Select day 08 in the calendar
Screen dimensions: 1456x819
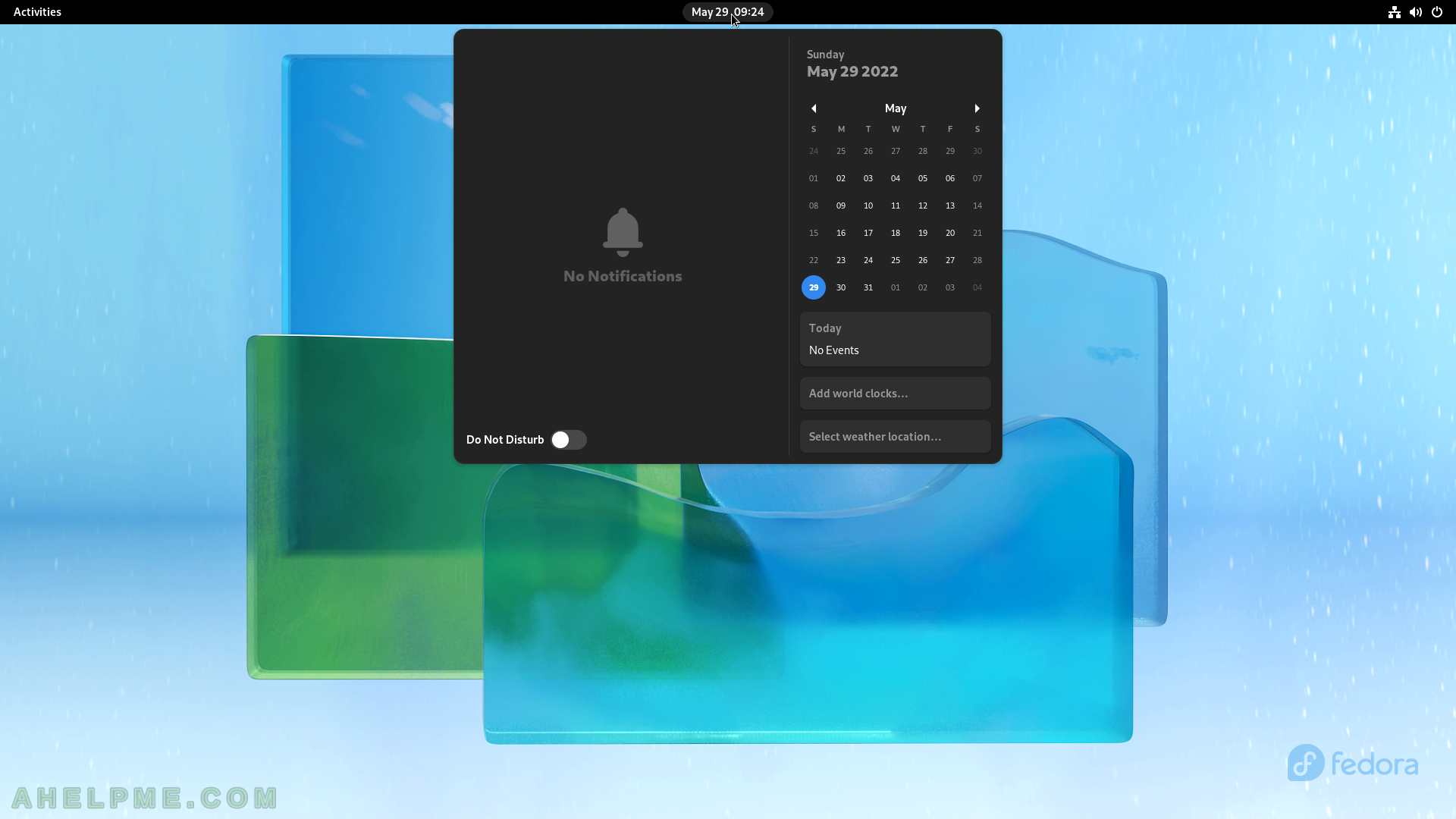[814, 206]
